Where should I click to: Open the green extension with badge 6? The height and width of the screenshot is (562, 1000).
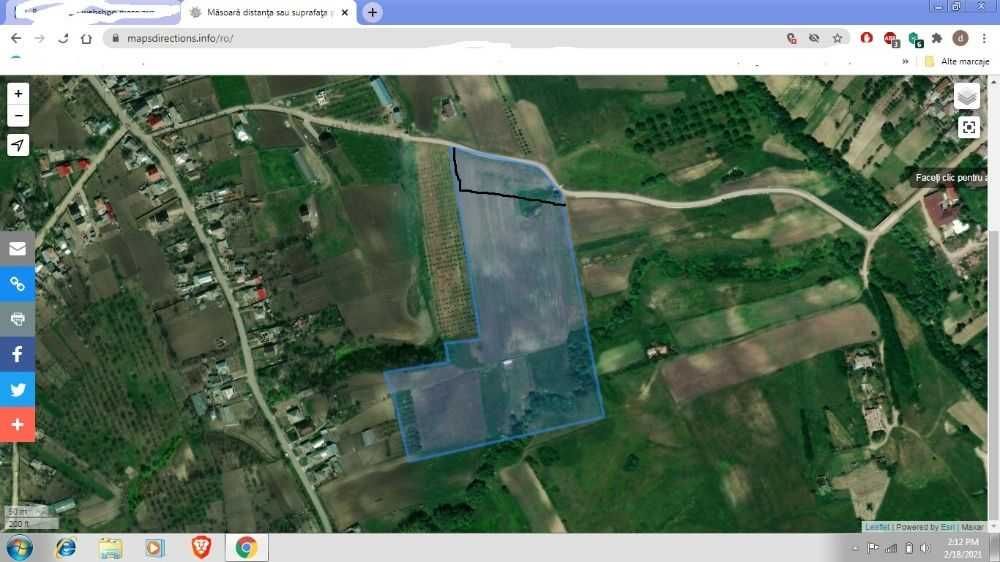(x=915, y=40)
